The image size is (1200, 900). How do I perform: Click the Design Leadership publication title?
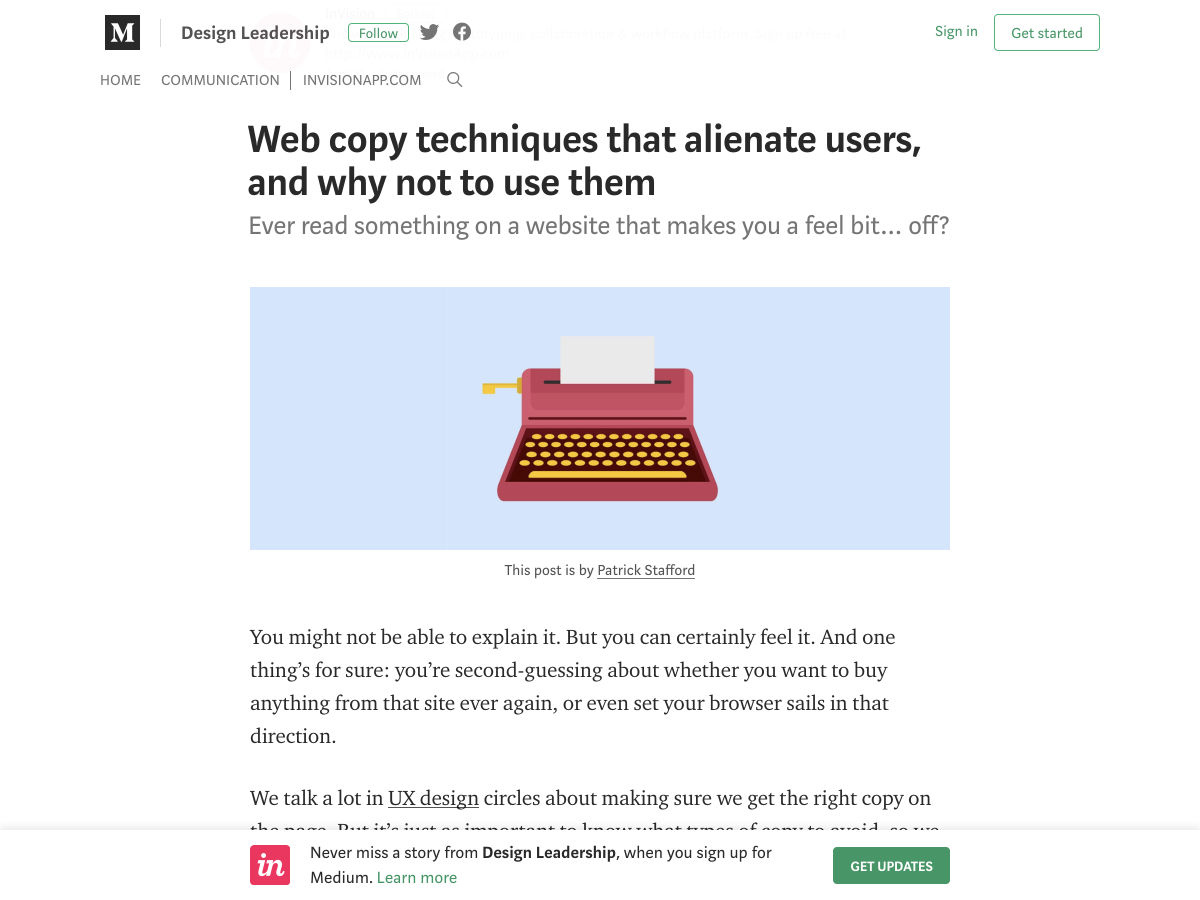tap(255, 33)
